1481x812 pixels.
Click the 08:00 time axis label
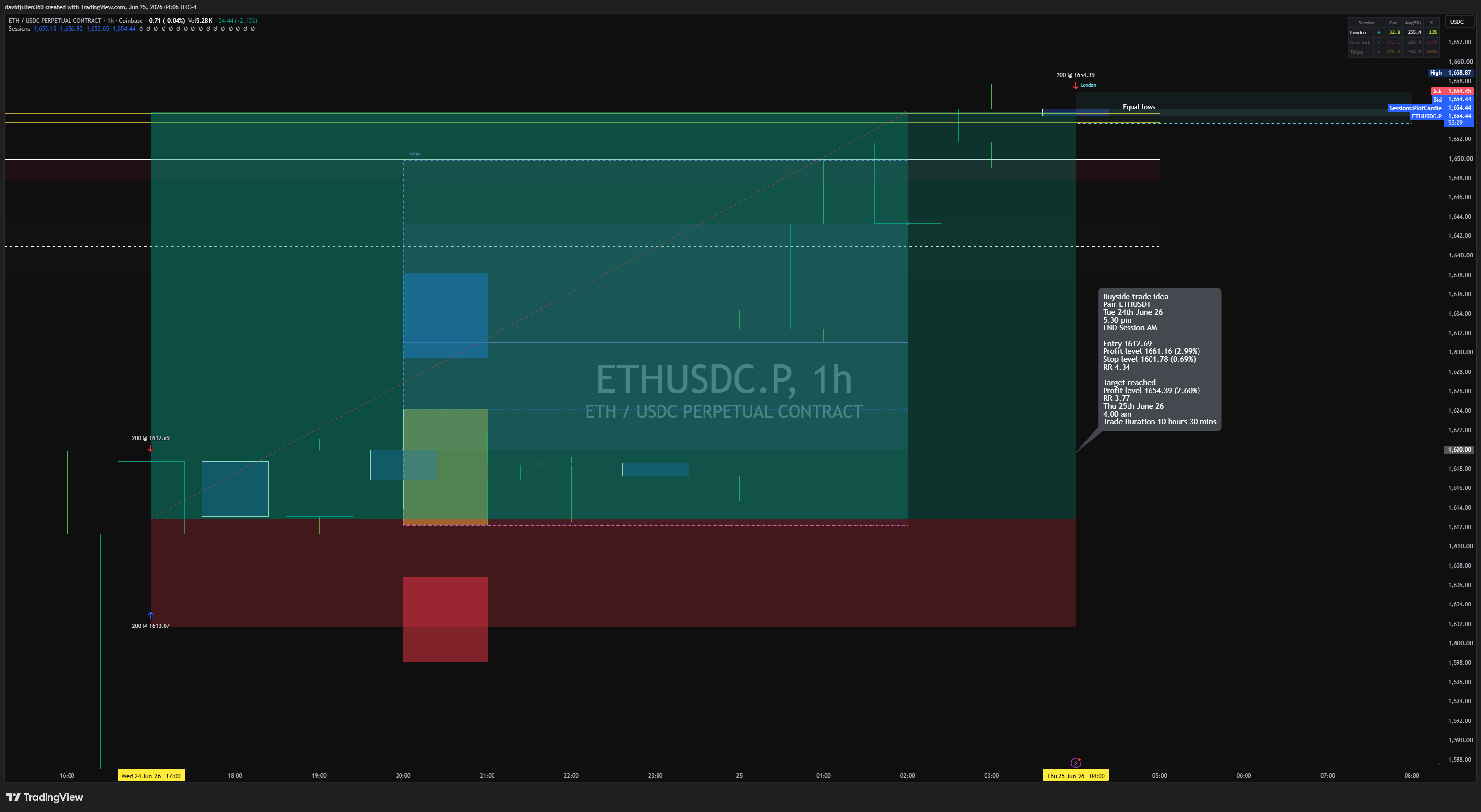[x=1411, y=776]
